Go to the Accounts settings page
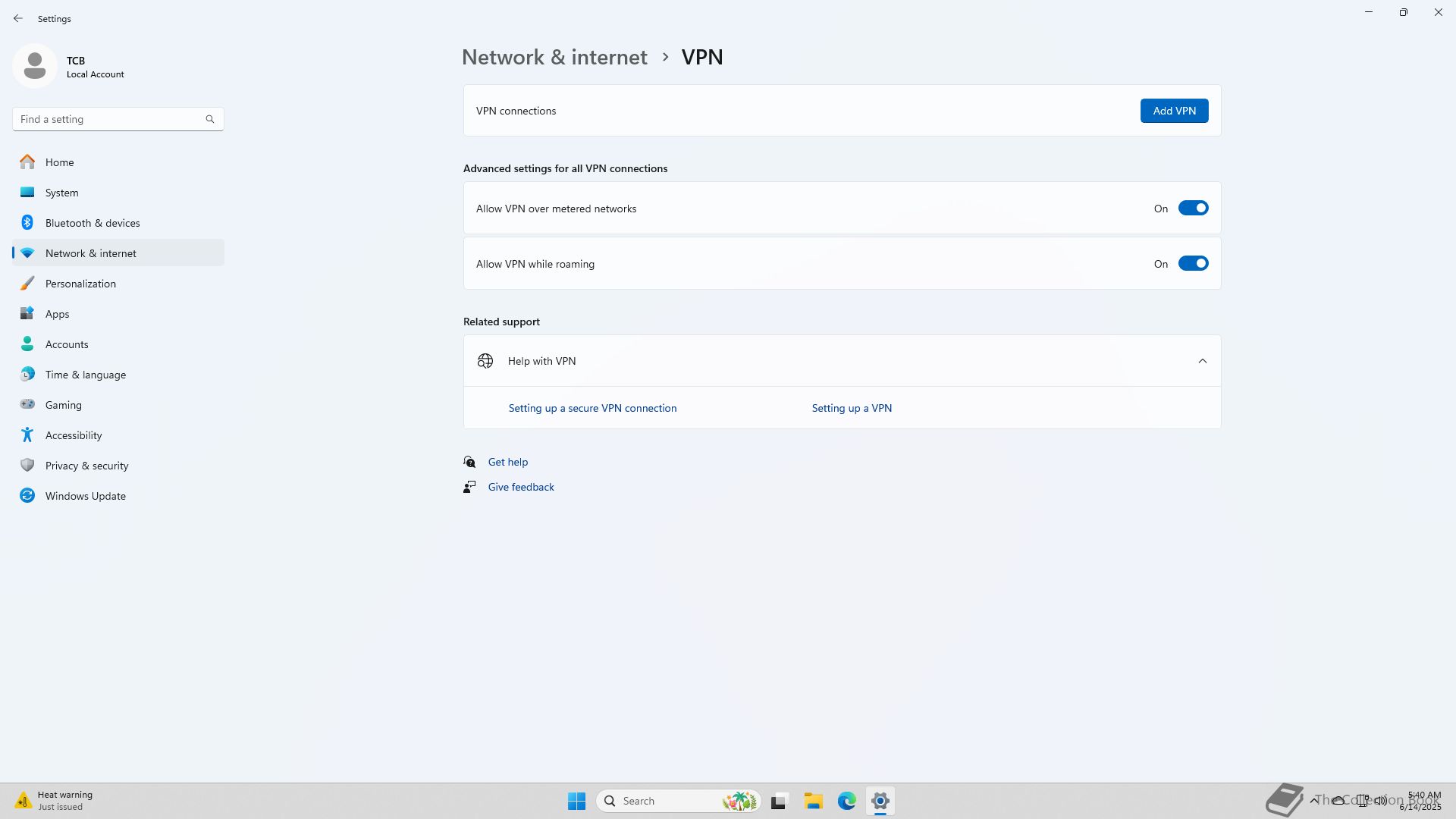This screenshot has height=819, width=1456. (x=67, y=344)
